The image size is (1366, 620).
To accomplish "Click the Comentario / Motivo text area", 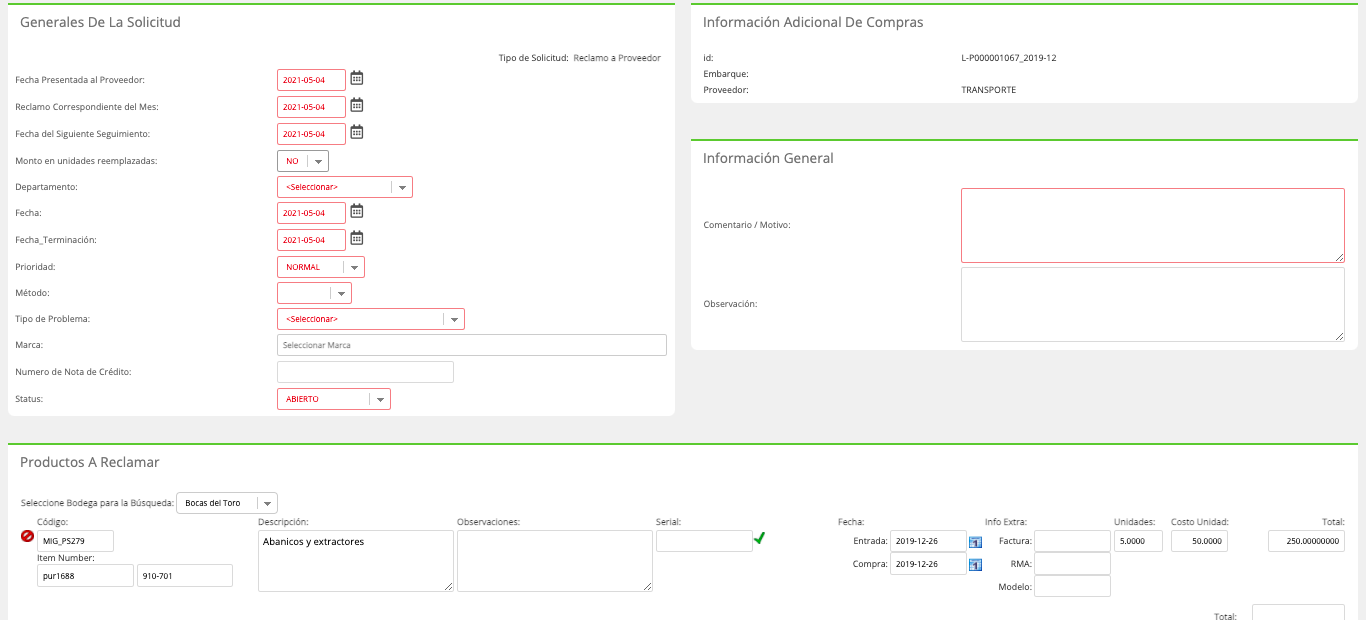I will coord(1153,225).
